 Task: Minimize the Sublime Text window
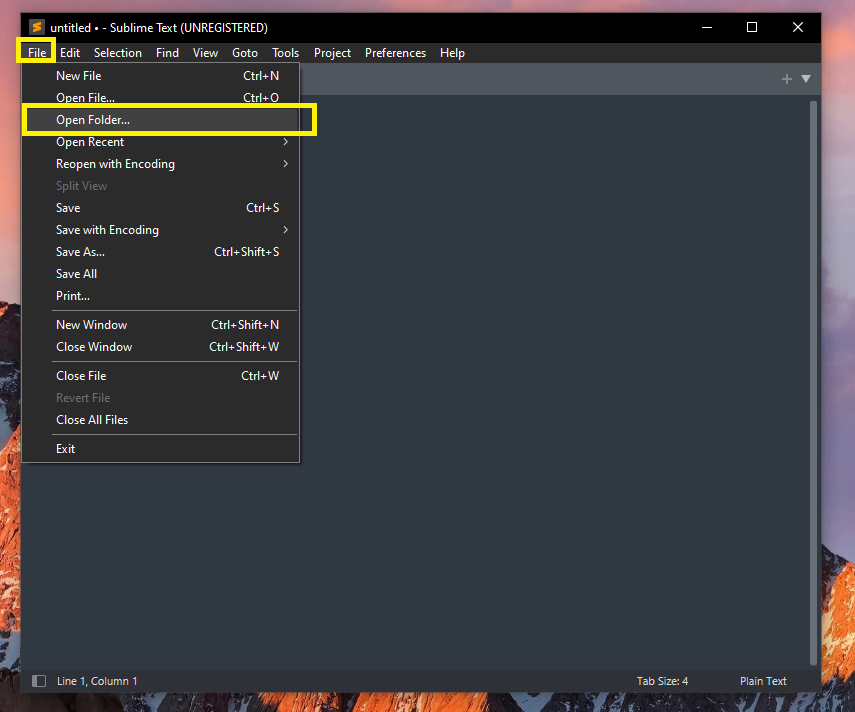[x=707, y=27]
